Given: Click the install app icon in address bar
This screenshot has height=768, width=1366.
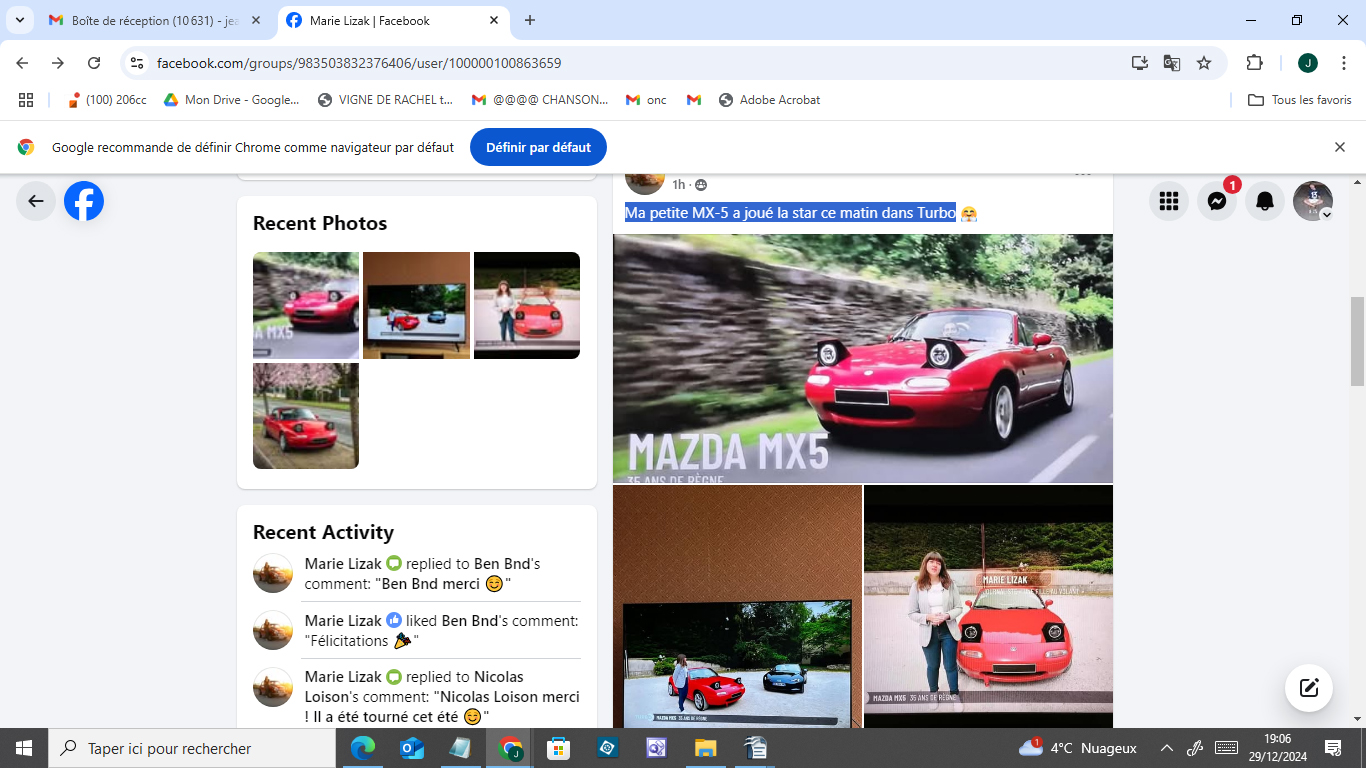Looking at the screenshot, I should (x=1140, y=63).
